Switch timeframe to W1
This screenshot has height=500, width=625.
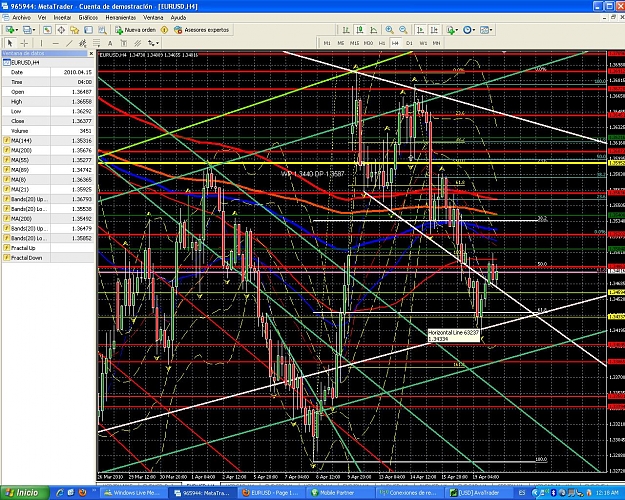tap(423, 43)
